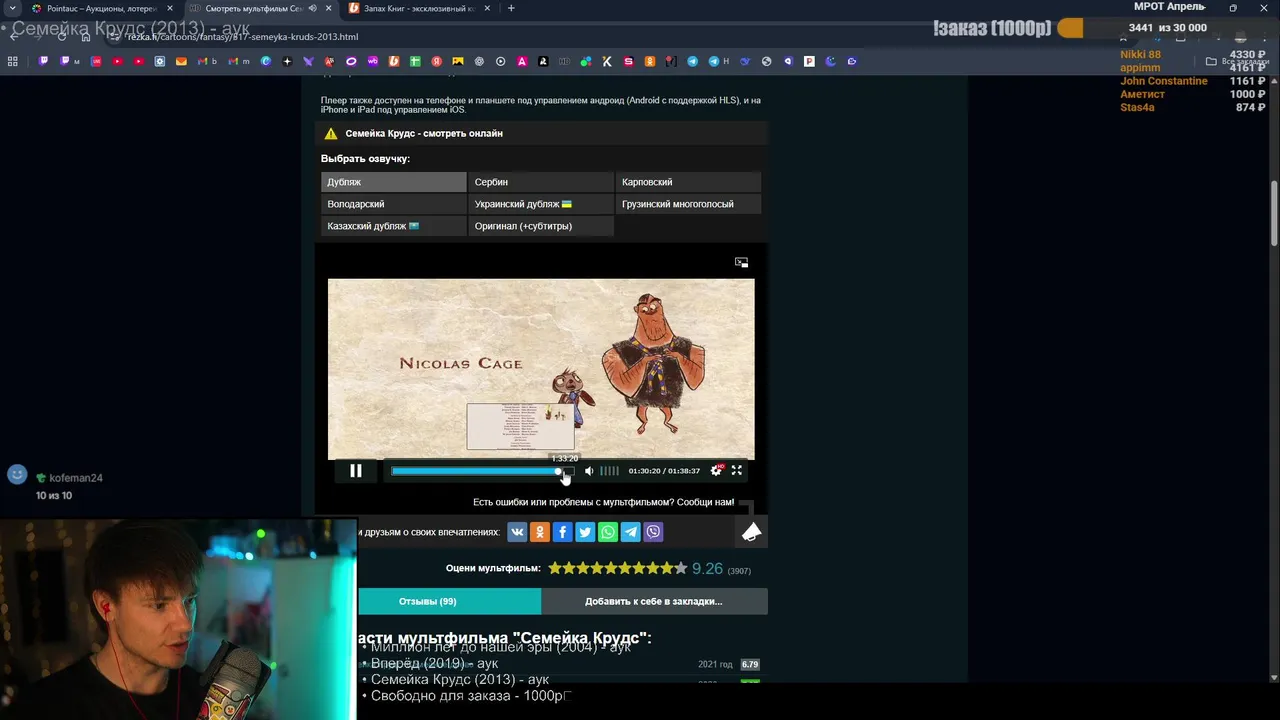1280x720 pixels.
Task: Click the 9.26 rating value
Action: (x=707, y=568)
